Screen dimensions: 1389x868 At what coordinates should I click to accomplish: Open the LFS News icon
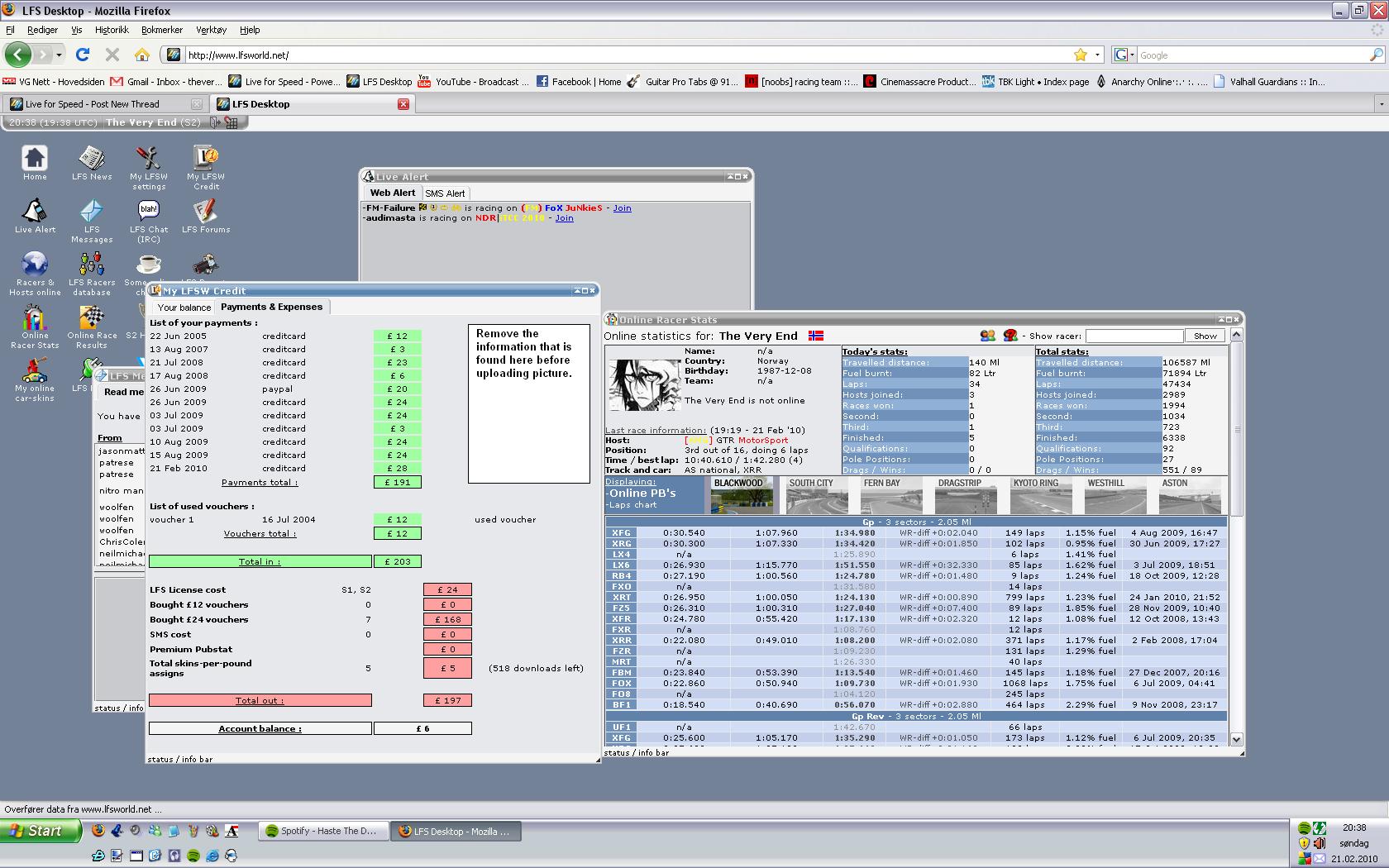click(x=91, y=163)
